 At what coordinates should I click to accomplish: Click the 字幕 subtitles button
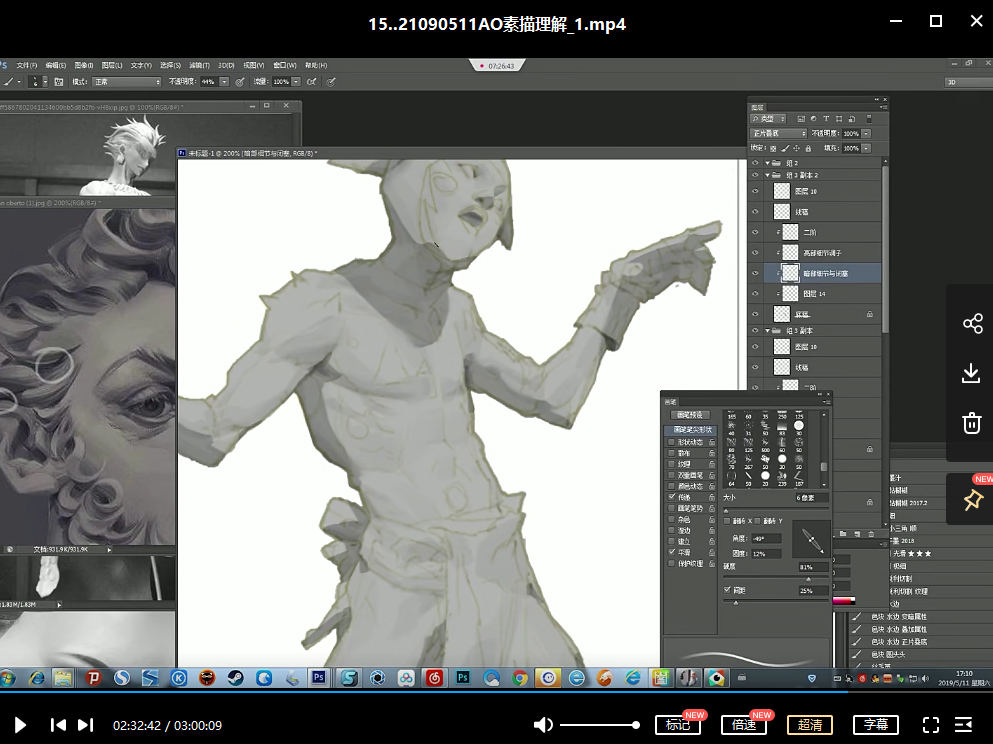876,725
